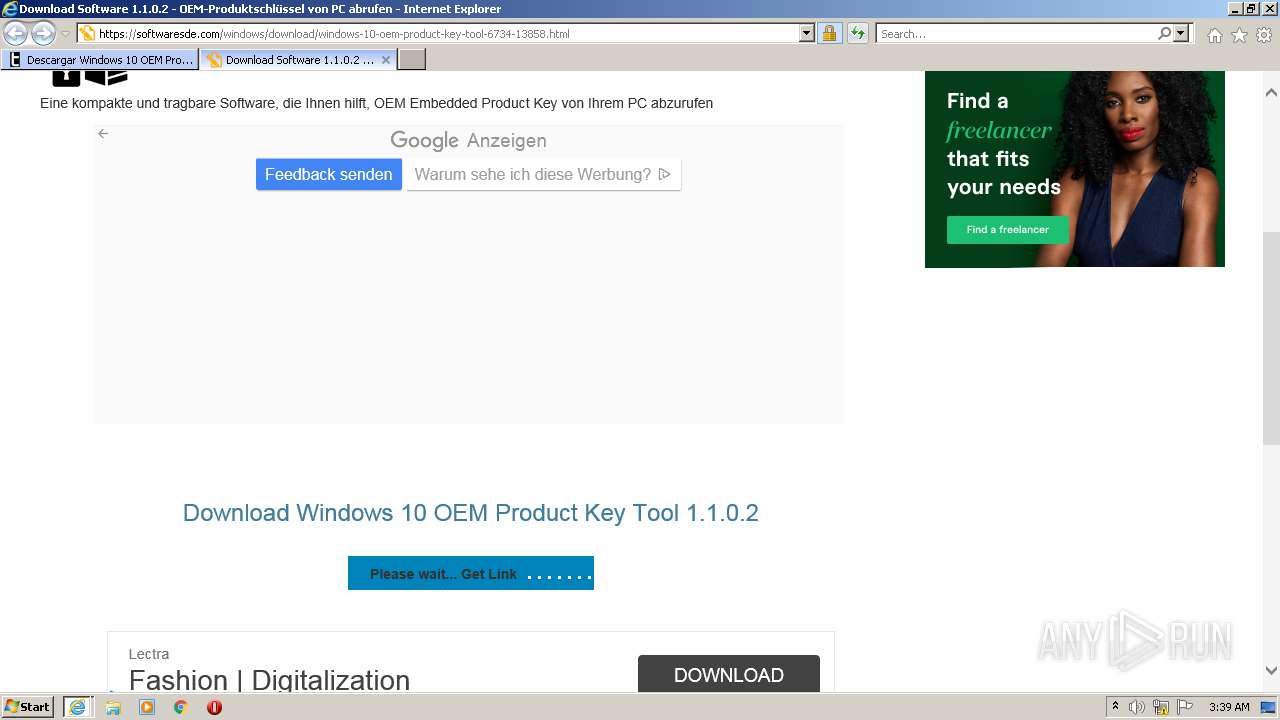Click Warum sehe ich diese Werbung?
The width and height of the screenshot is (1280, 720).
click(x=543, y=174)
